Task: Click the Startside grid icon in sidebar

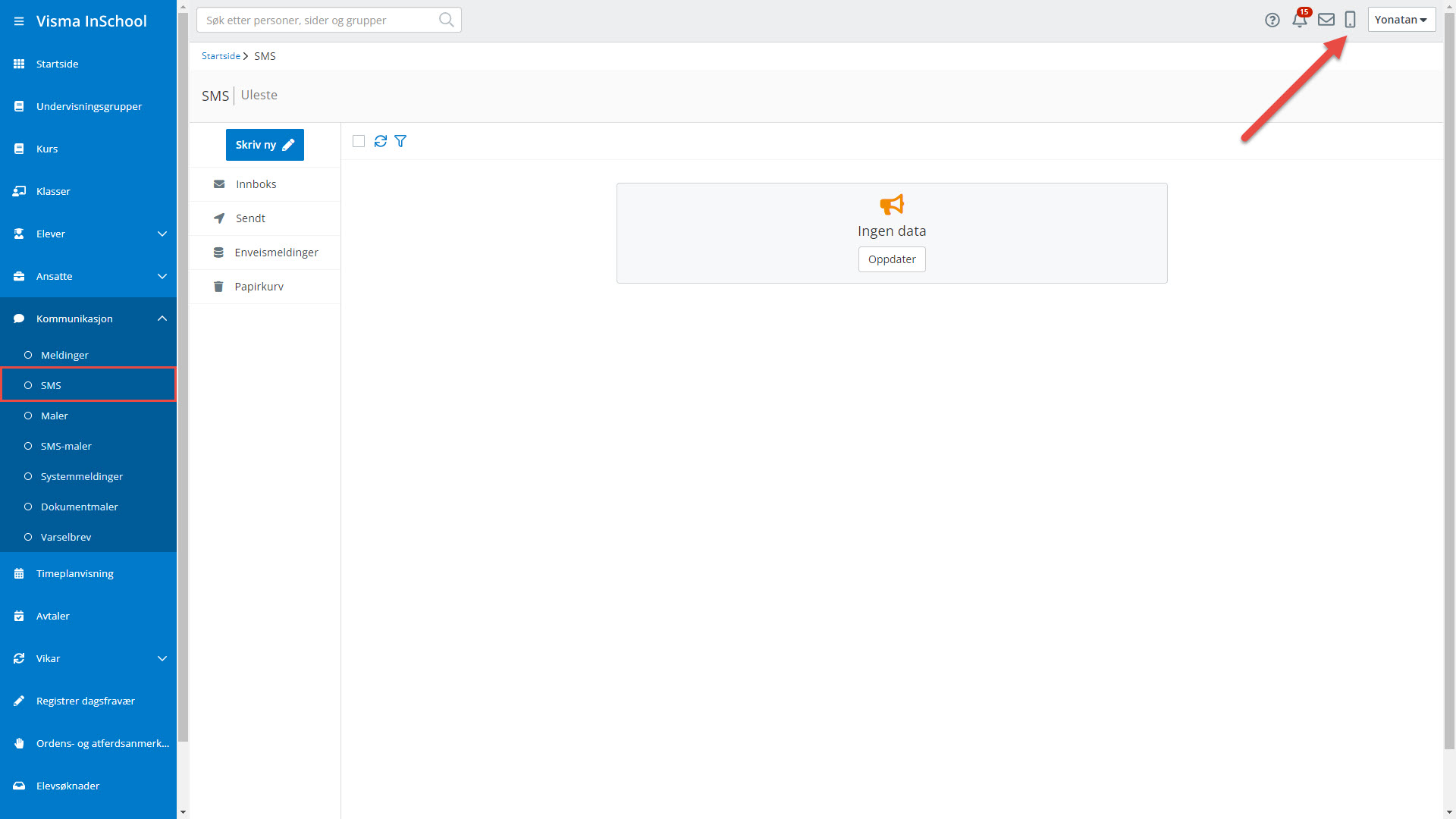Action: [x=19, y=64]
